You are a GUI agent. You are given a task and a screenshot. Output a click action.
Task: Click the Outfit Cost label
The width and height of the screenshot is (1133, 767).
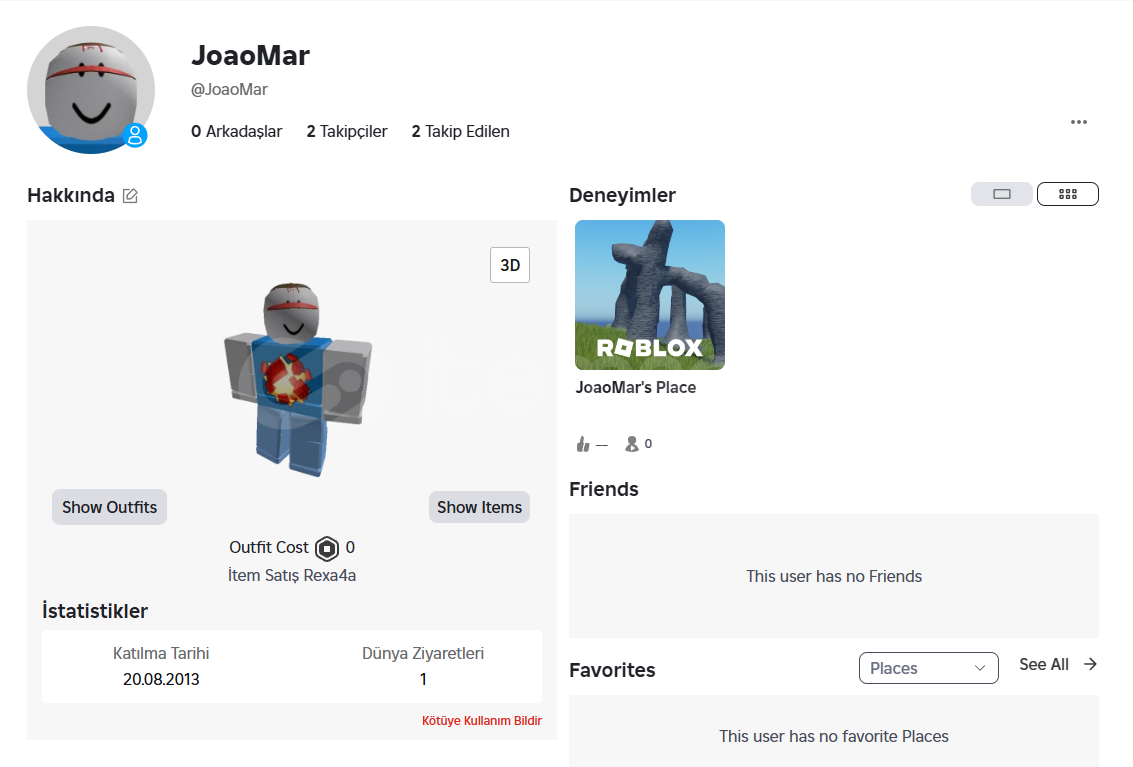tap(269, 547)
